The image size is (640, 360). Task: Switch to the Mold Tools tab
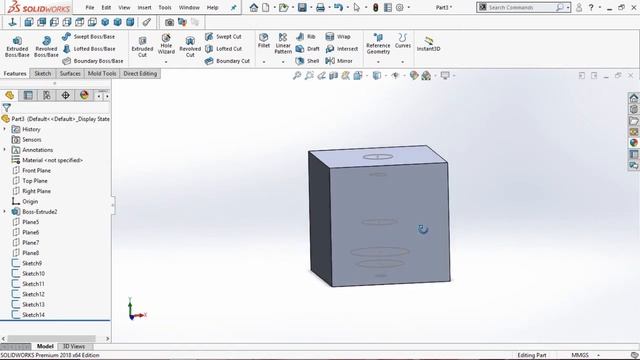(x=102, y=73)
